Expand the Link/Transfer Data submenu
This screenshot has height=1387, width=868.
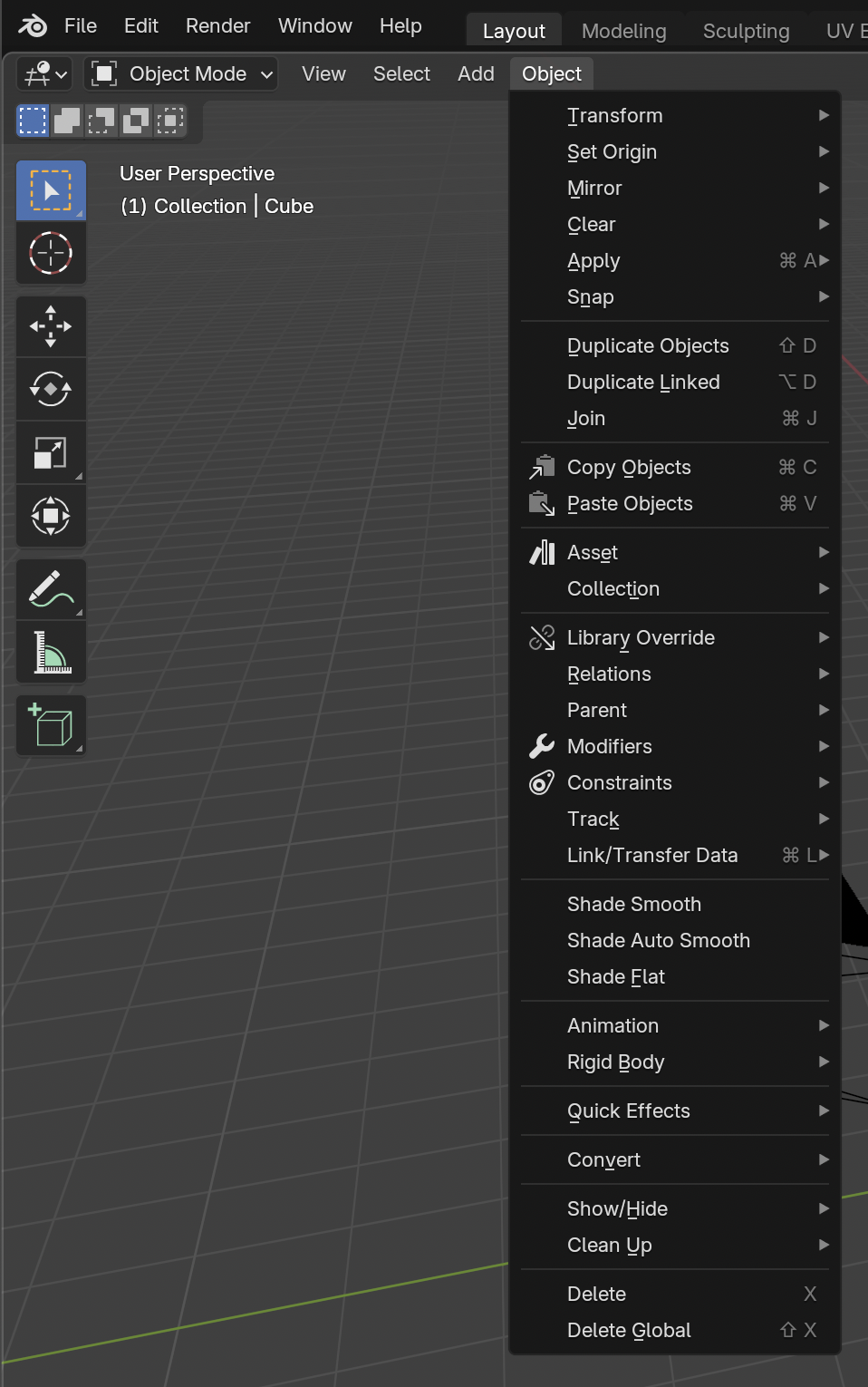(675, 855)
